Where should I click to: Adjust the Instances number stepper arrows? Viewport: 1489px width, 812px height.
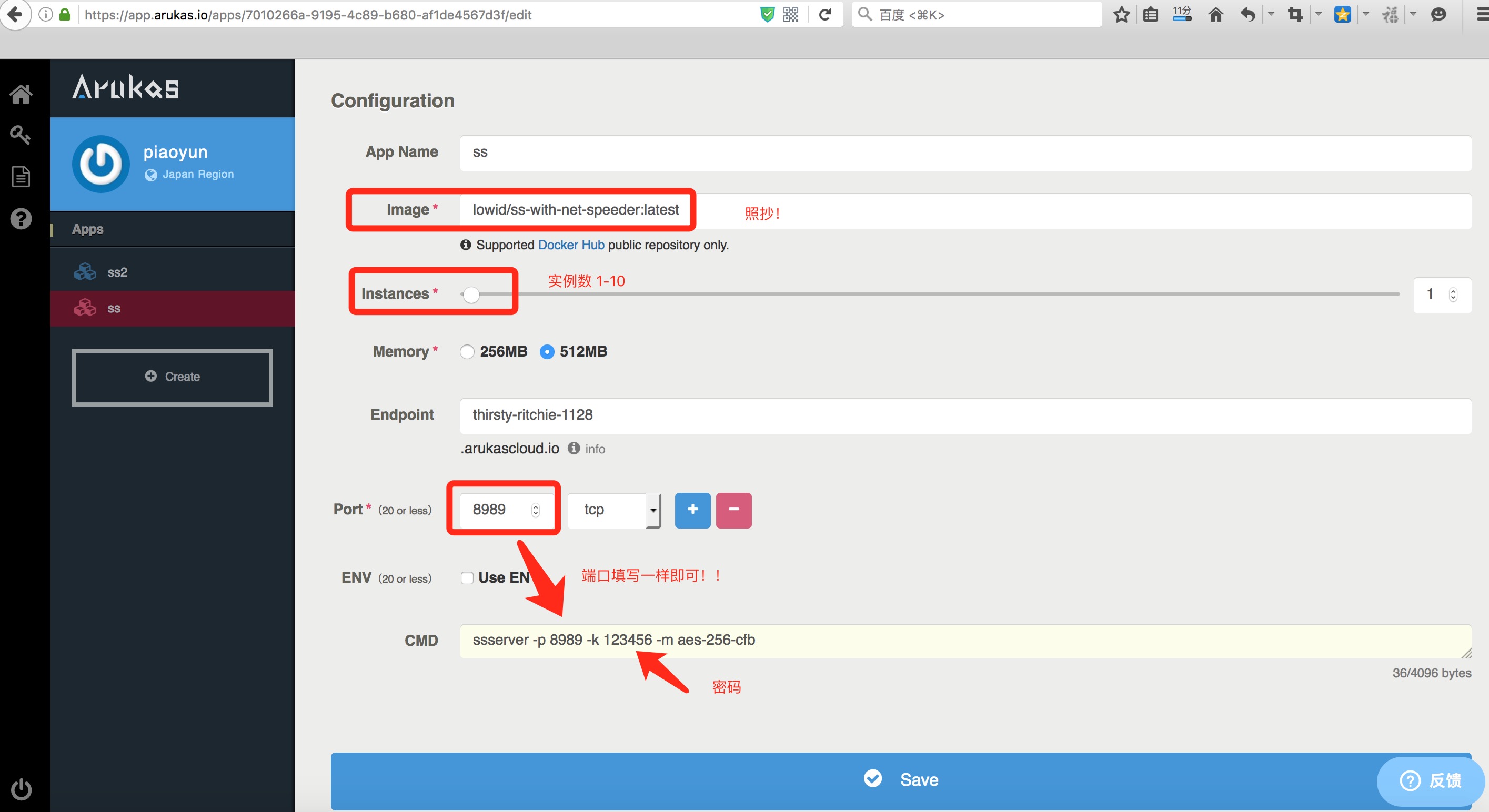pyautogui.click(x=1453, y=294)
